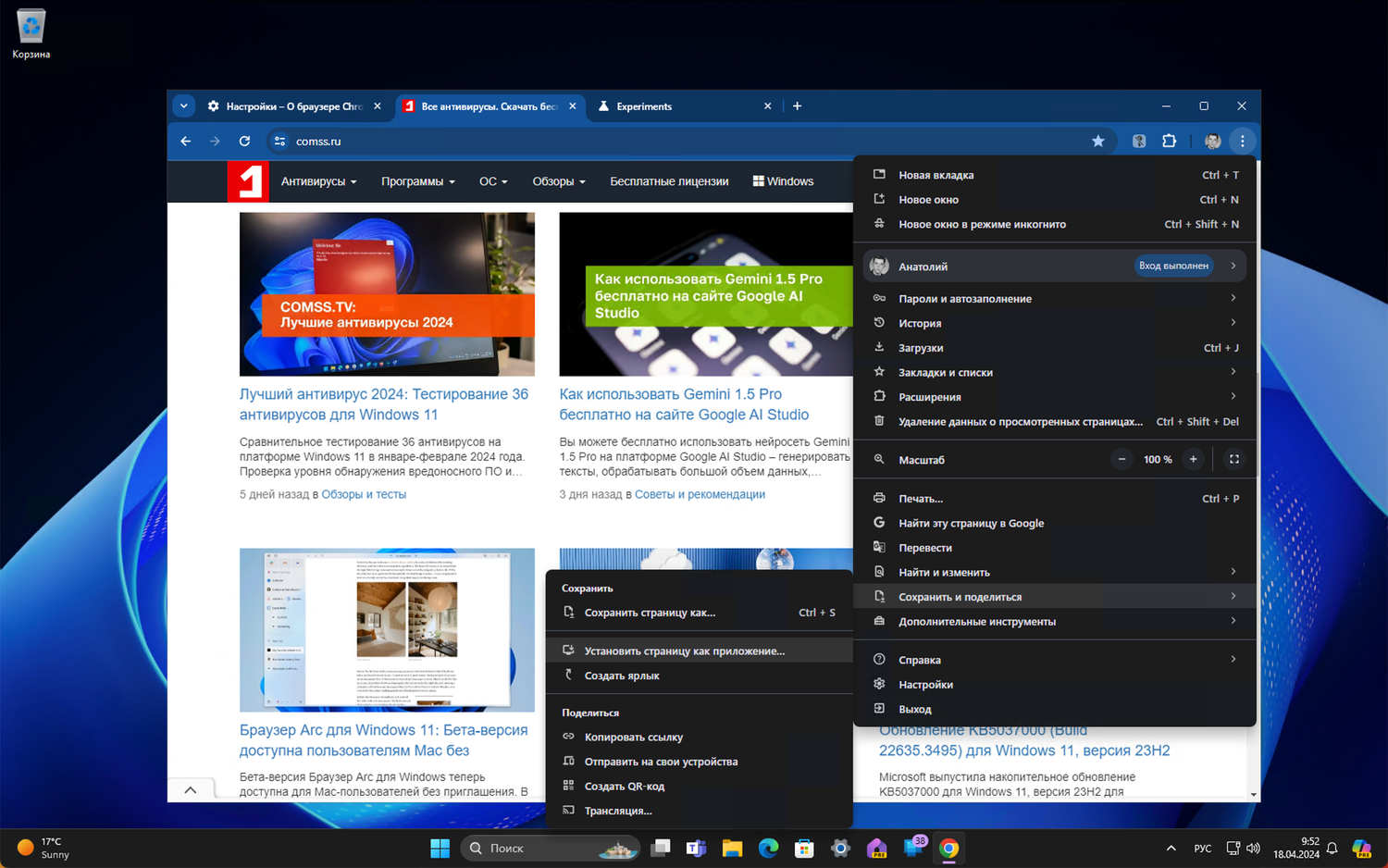Open the Бесплатные лицензии site link
Viewport: 1388px width, 868px height.
(669, 181)
